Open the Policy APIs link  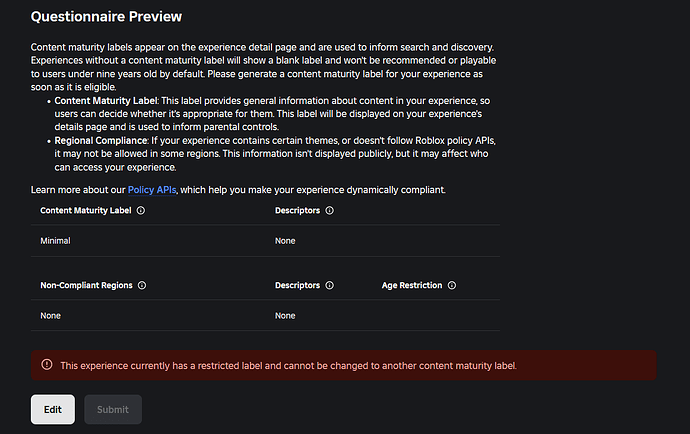(x=153, y=189)
